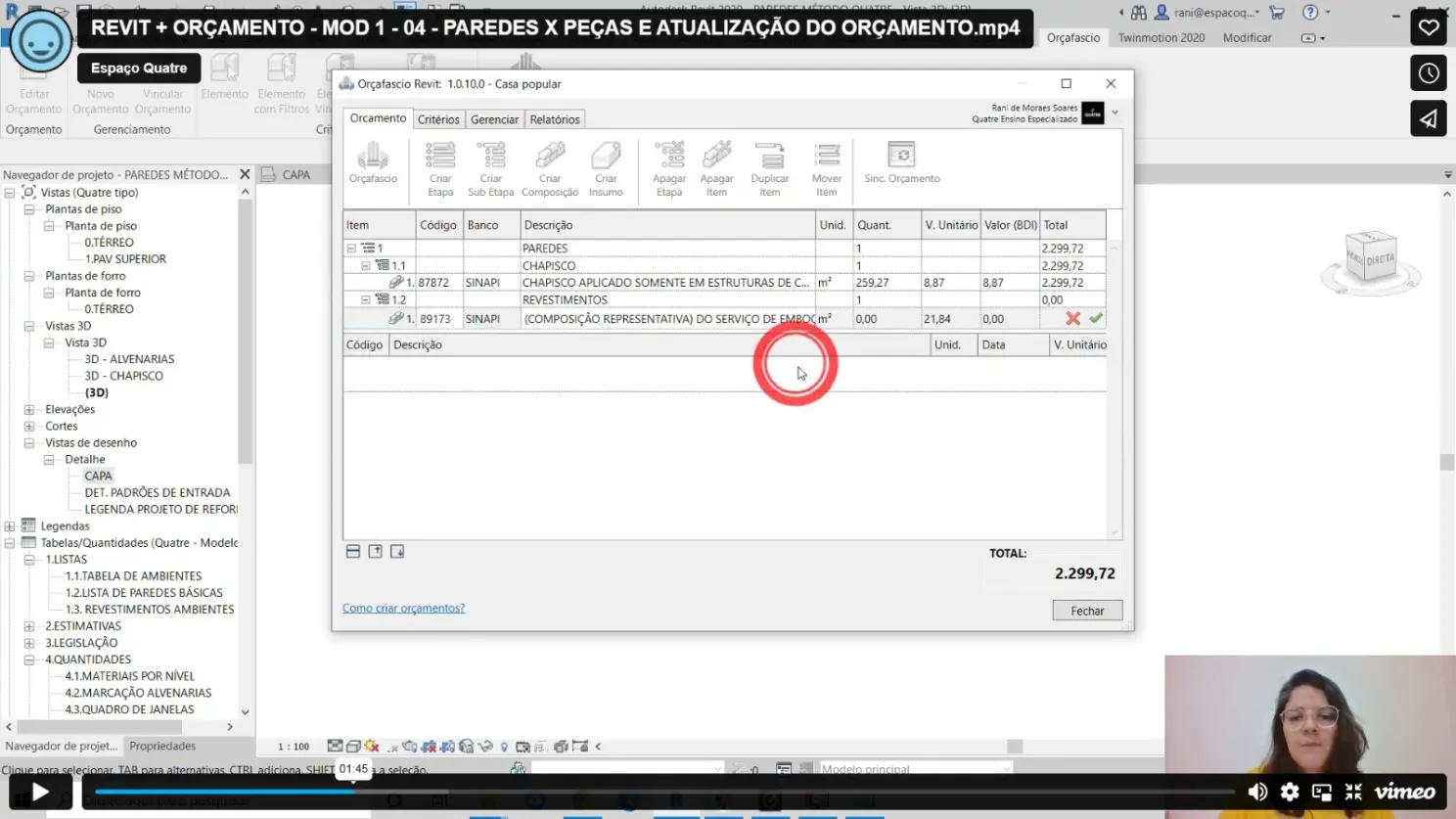Switch to the Relatórios tab
This screenshot has height=819, width=1456.
(555, 119)
